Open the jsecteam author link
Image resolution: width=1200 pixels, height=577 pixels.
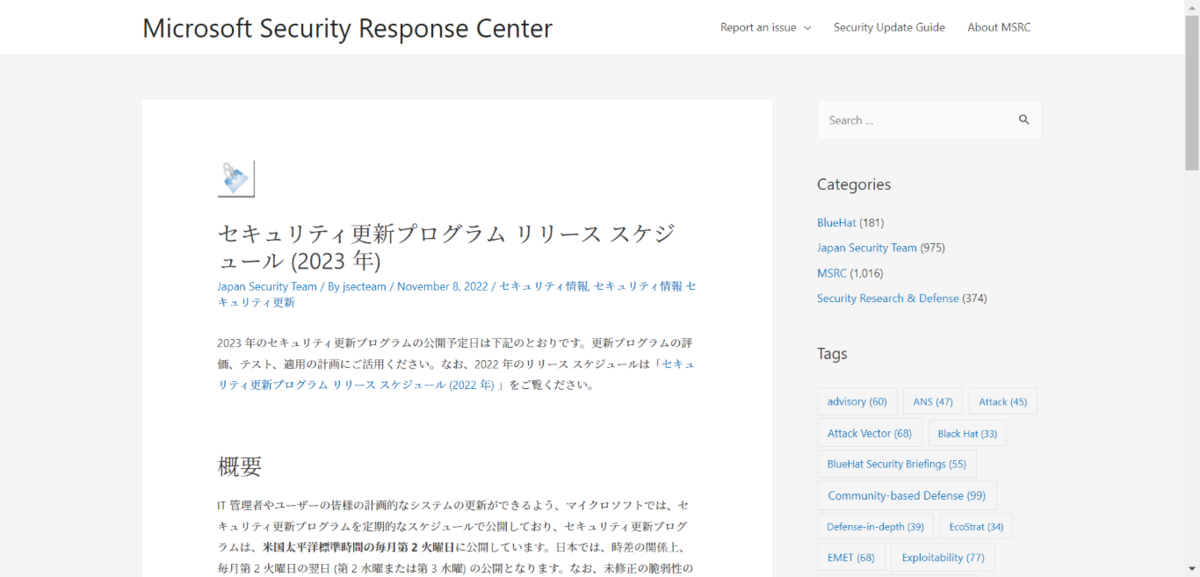[x=365, y=286]
